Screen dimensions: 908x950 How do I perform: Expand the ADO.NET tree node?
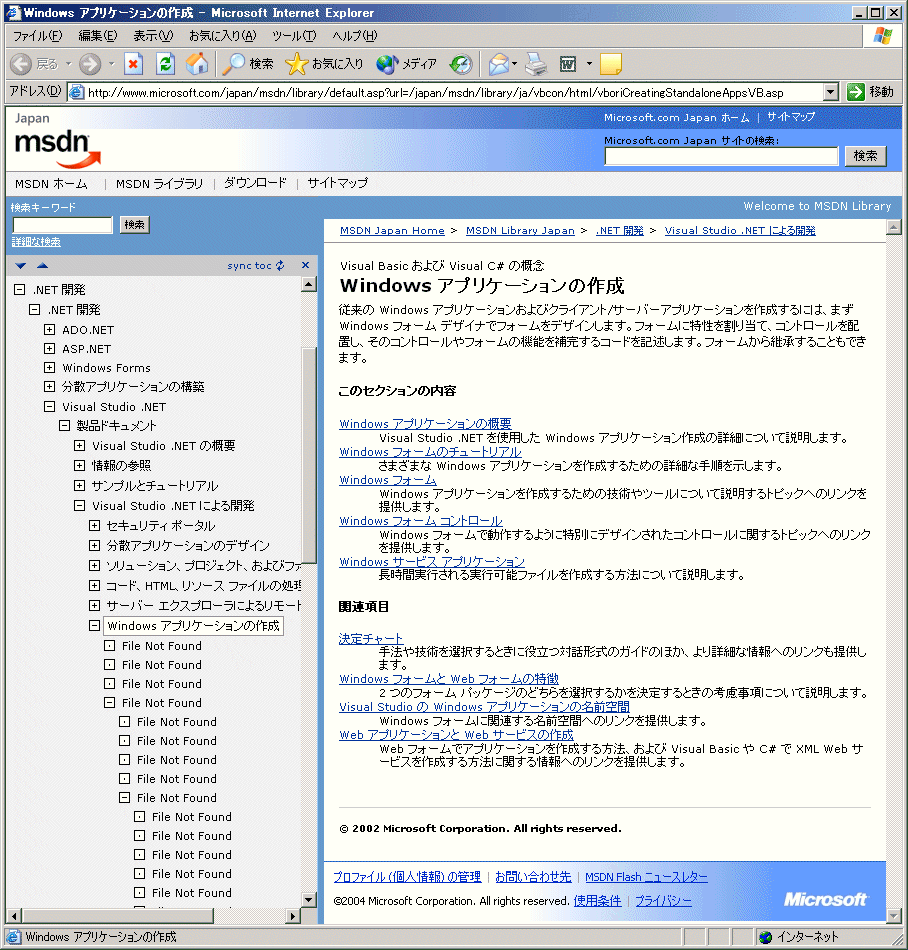click(x=49, y=330)
